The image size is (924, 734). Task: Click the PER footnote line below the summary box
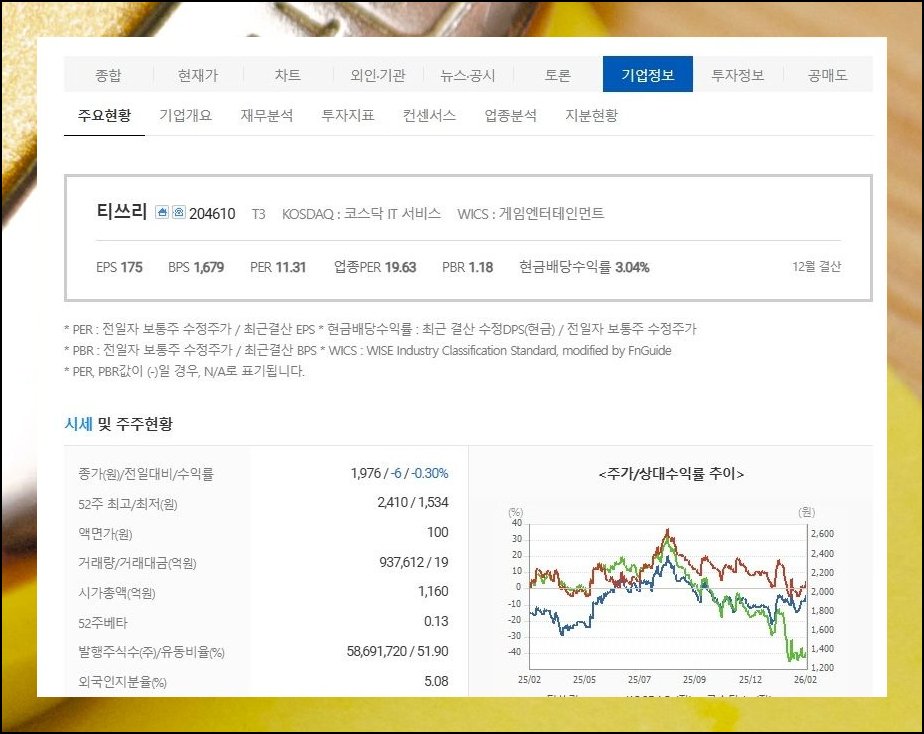click(x=380, y=329)
